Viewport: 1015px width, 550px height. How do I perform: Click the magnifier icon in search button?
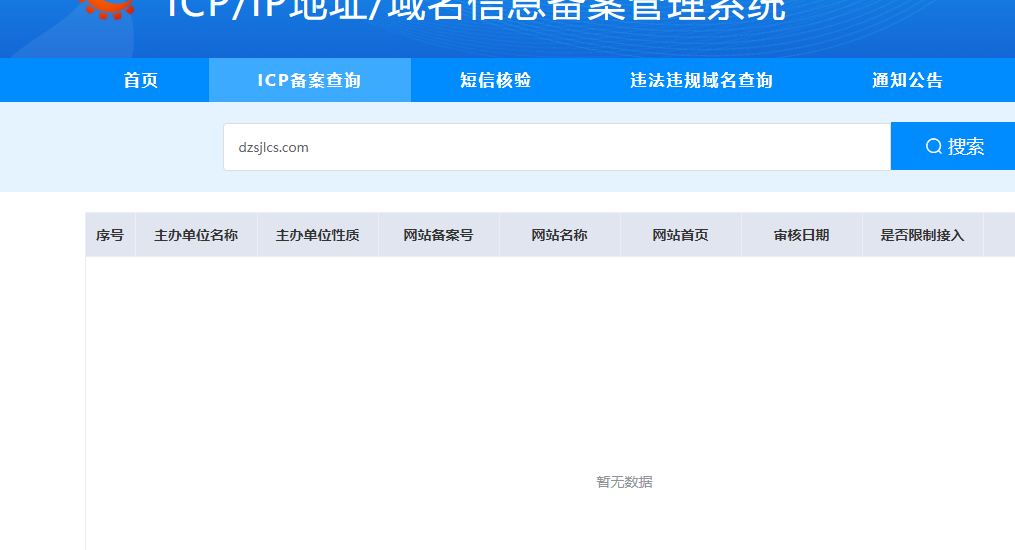(934, 147)
